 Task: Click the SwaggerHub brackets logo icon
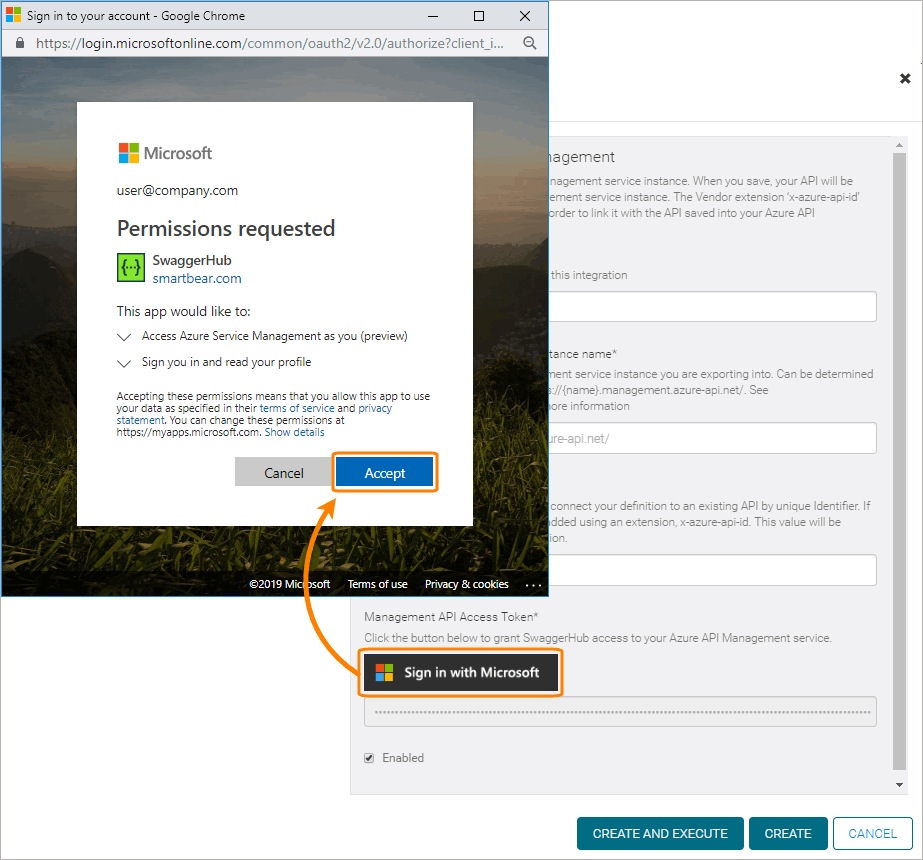[x=130, y=267]
